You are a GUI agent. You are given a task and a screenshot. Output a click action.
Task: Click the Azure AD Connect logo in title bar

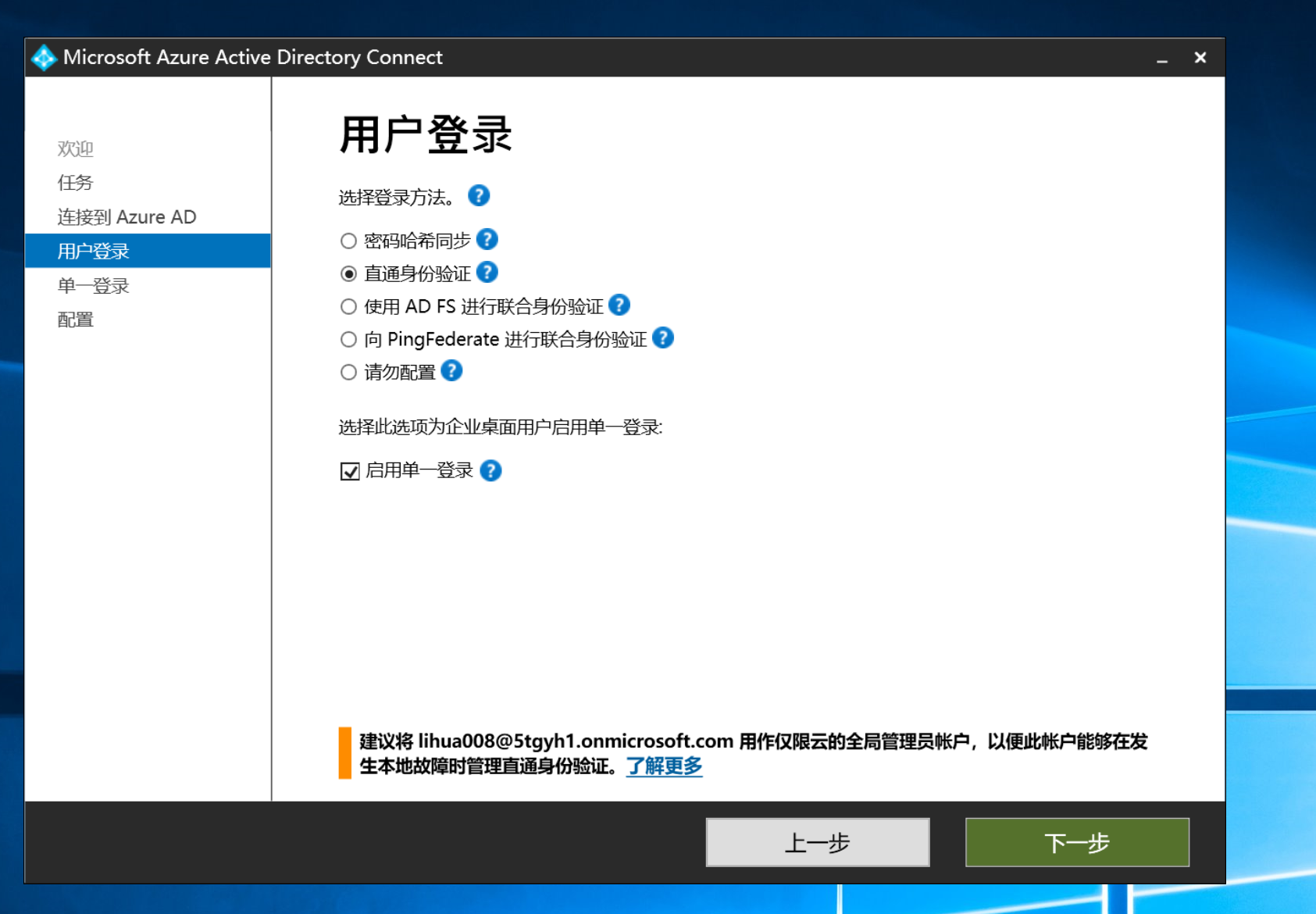(x=44, y=57)
